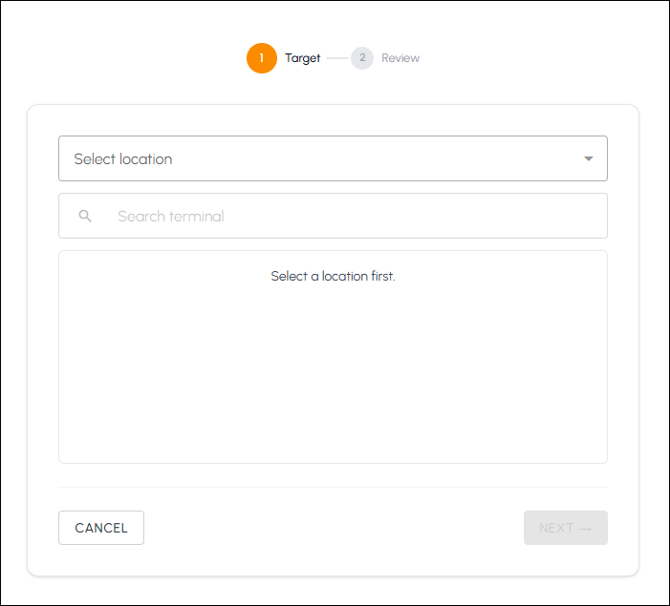Go to the Review step label

click(x=400, y=58)
